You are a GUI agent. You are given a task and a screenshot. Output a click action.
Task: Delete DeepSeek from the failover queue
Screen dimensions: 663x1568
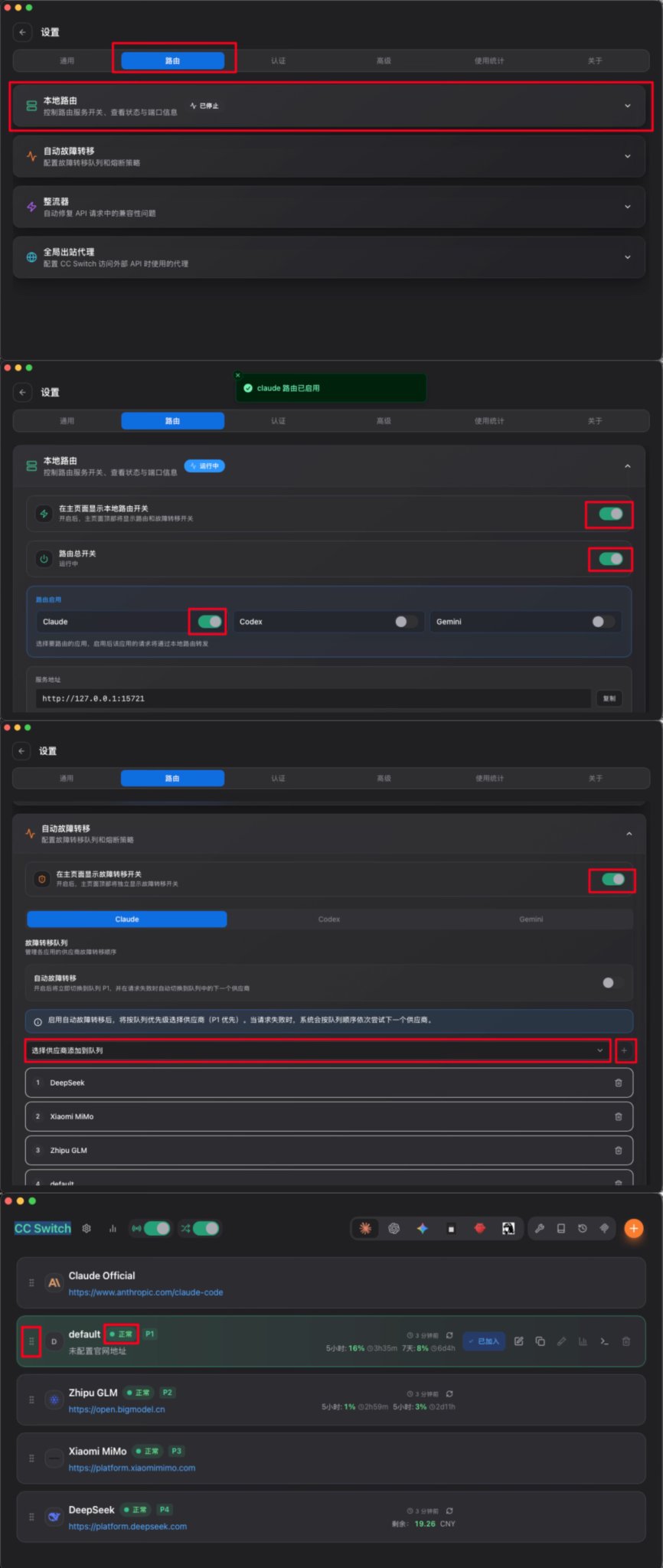(x=619, y=1083)
